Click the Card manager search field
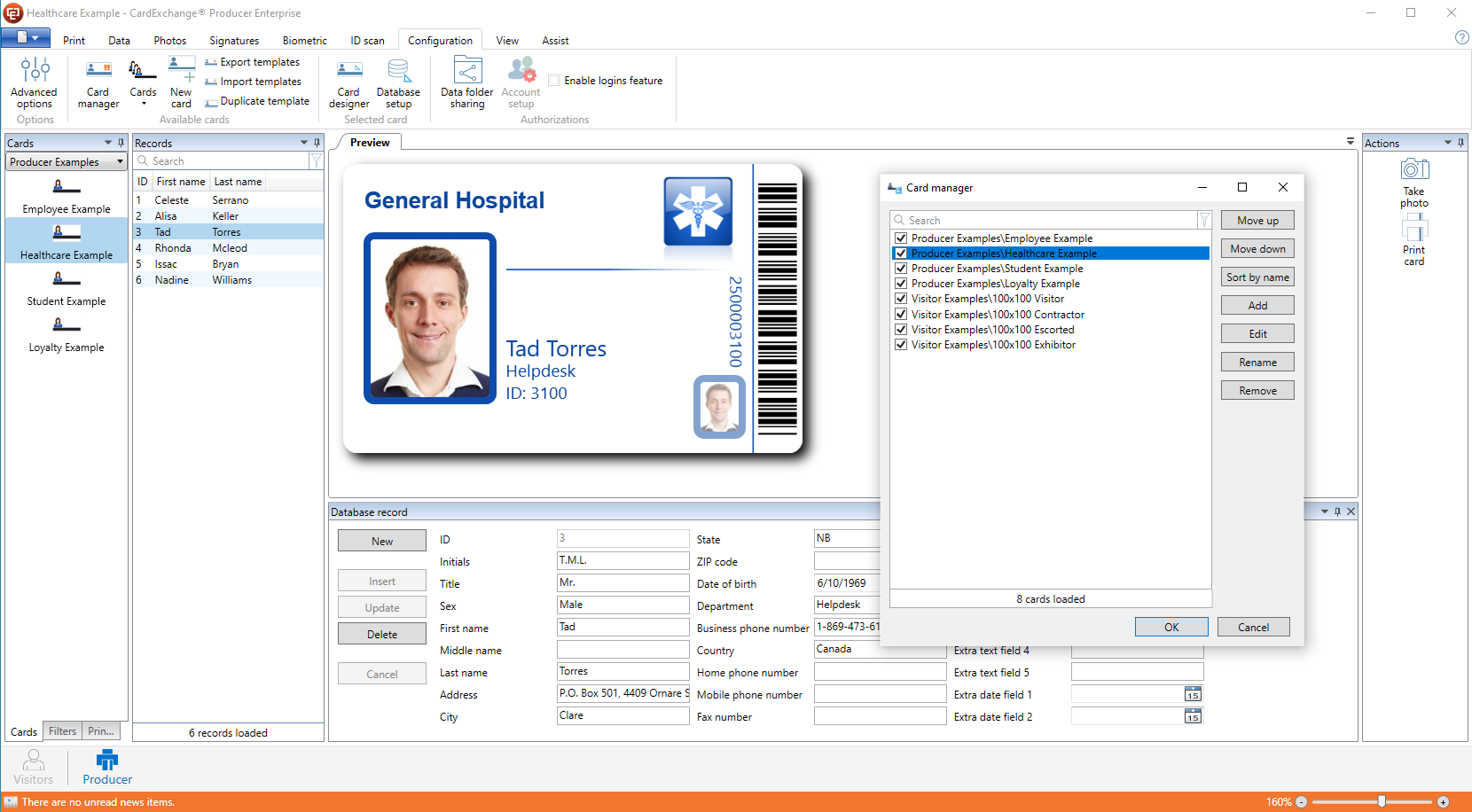The height and width of the screenshot is (812, 1472). click(x=1046, y=221)
